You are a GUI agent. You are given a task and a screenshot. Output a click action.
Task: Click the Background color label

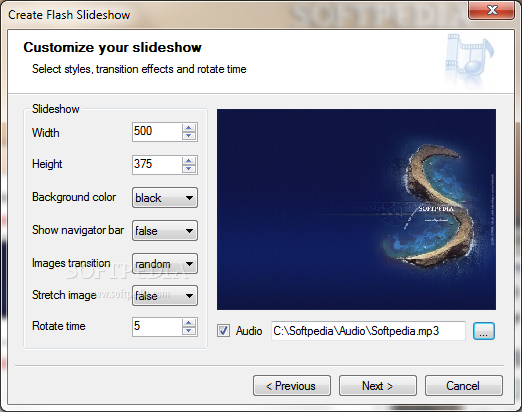point(74,197)
